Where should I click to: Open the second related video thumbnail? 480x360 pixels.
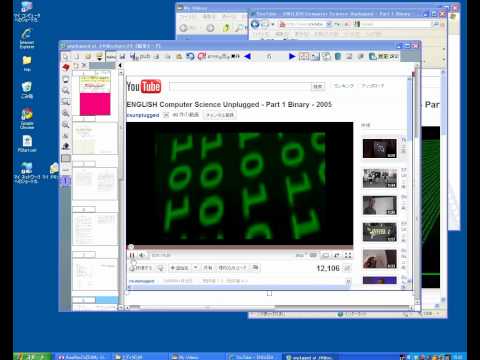click(x=380, y=178)
